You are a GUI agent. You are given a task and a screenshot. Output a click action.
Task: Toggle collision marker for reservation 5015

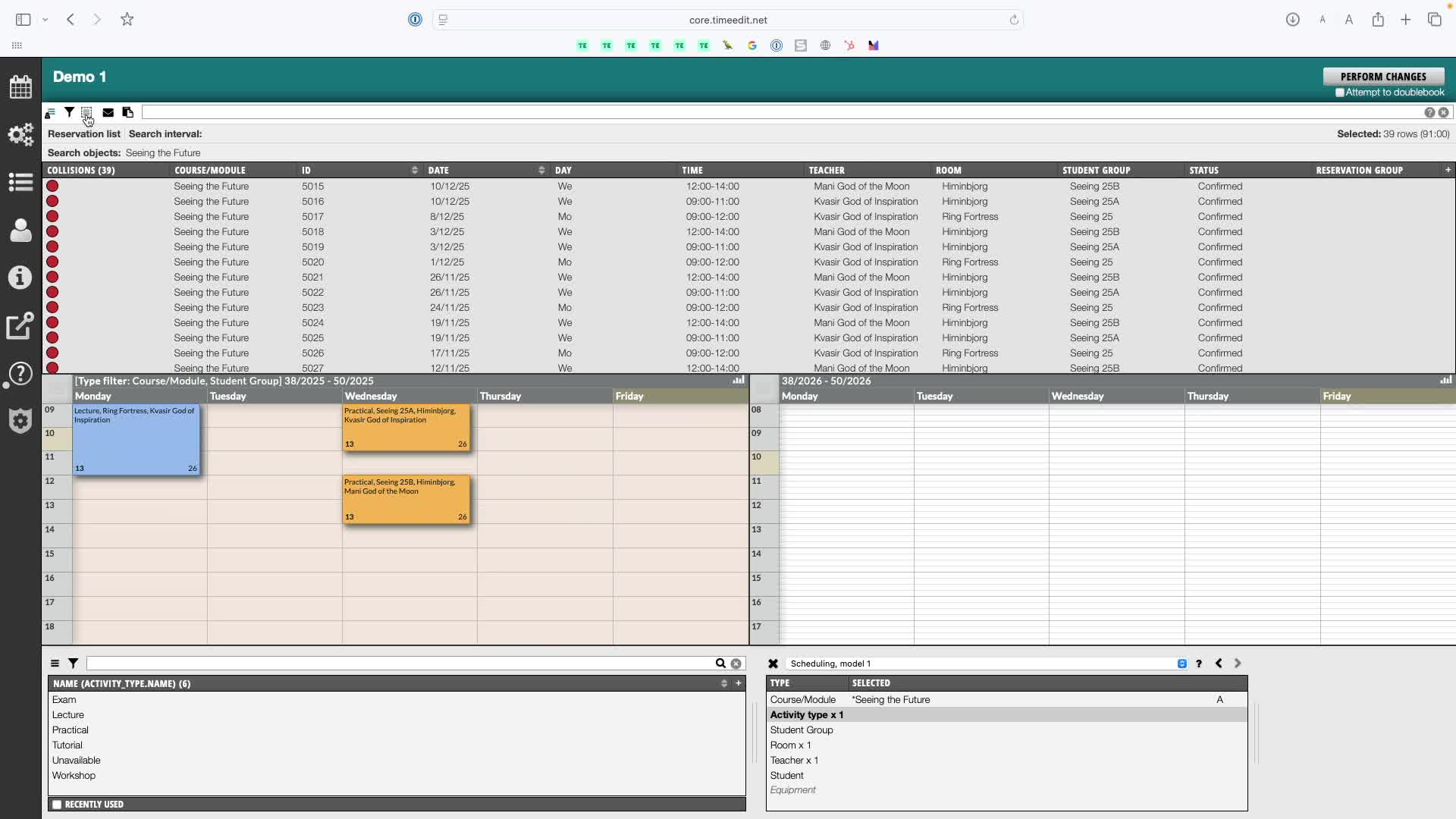(52, 186)
